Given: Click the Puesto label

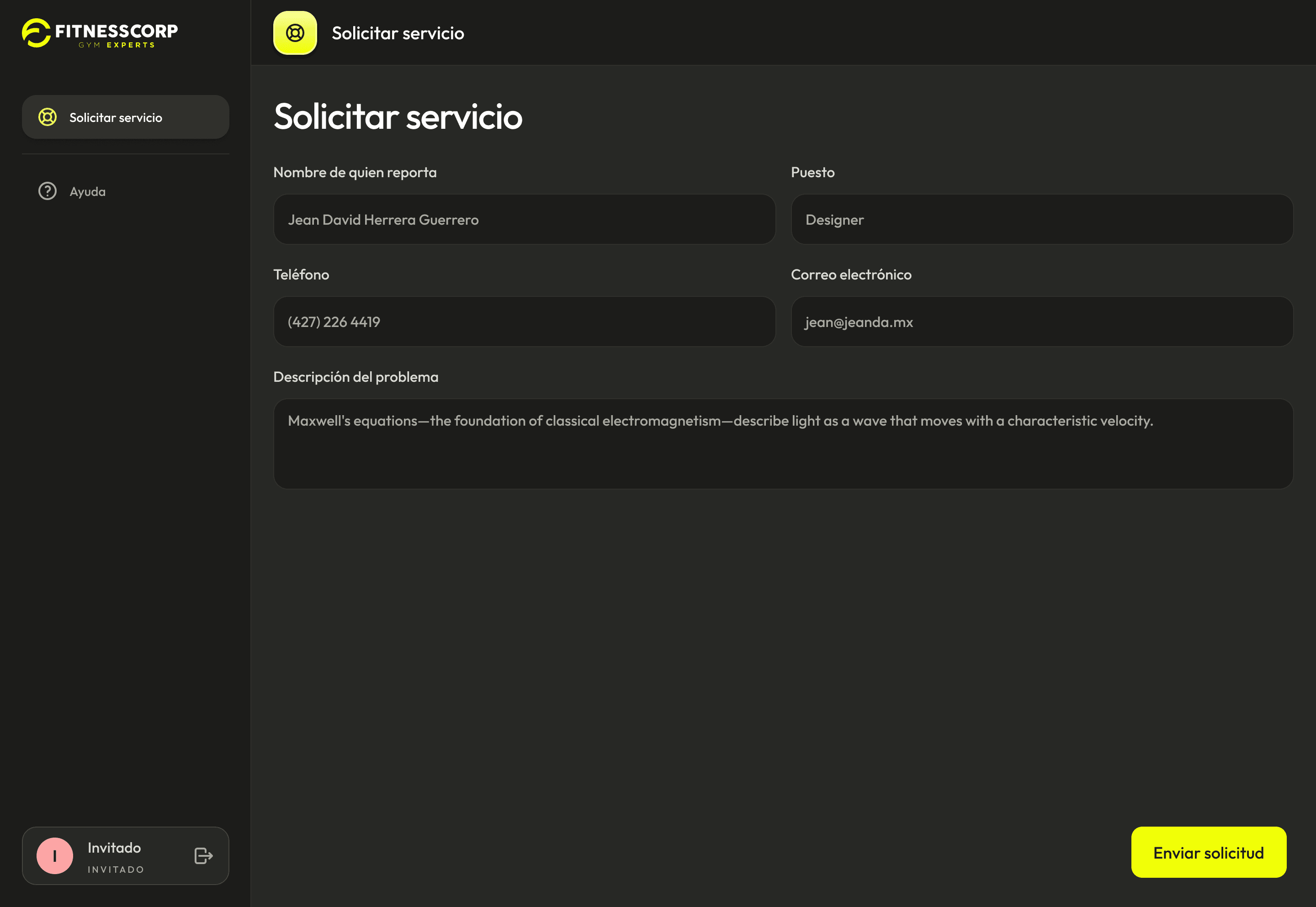Looking at the screenshot, I should coord(813,172).
